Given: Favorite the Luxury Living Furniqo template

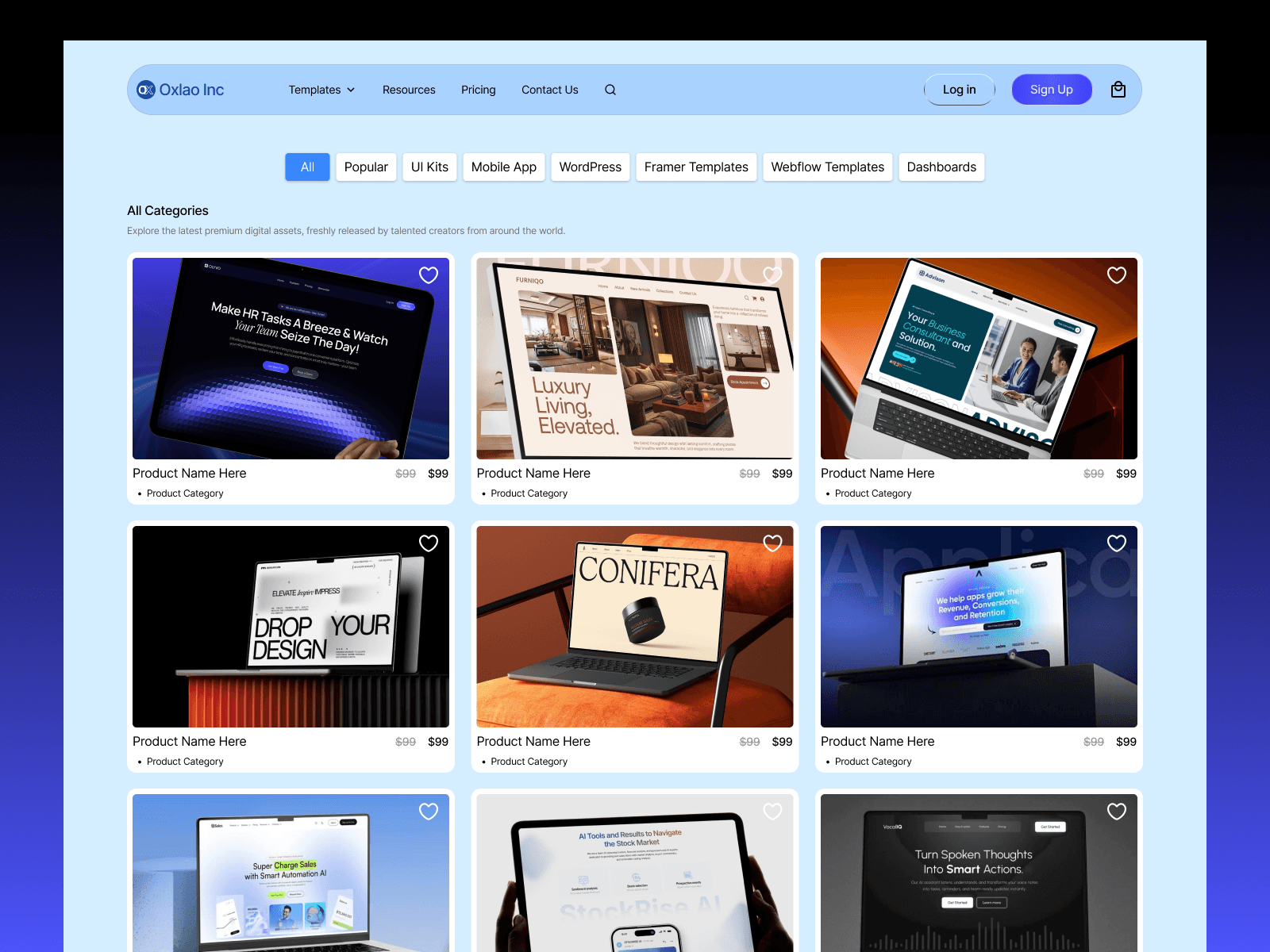Looking at the screenshot, I should (772, 275).
